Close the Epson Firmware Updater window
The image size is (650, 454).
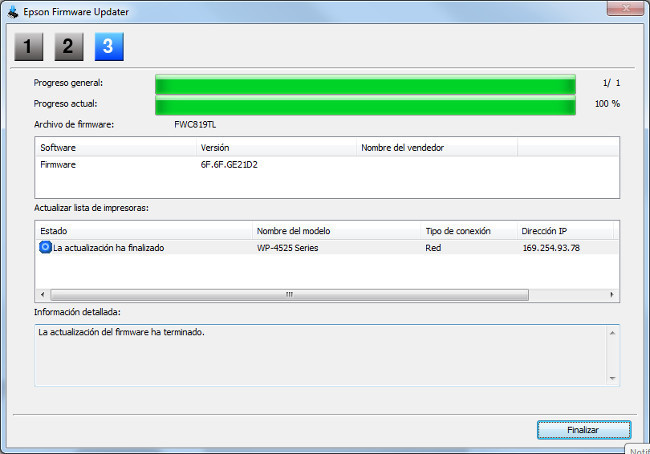coord(625,8)
